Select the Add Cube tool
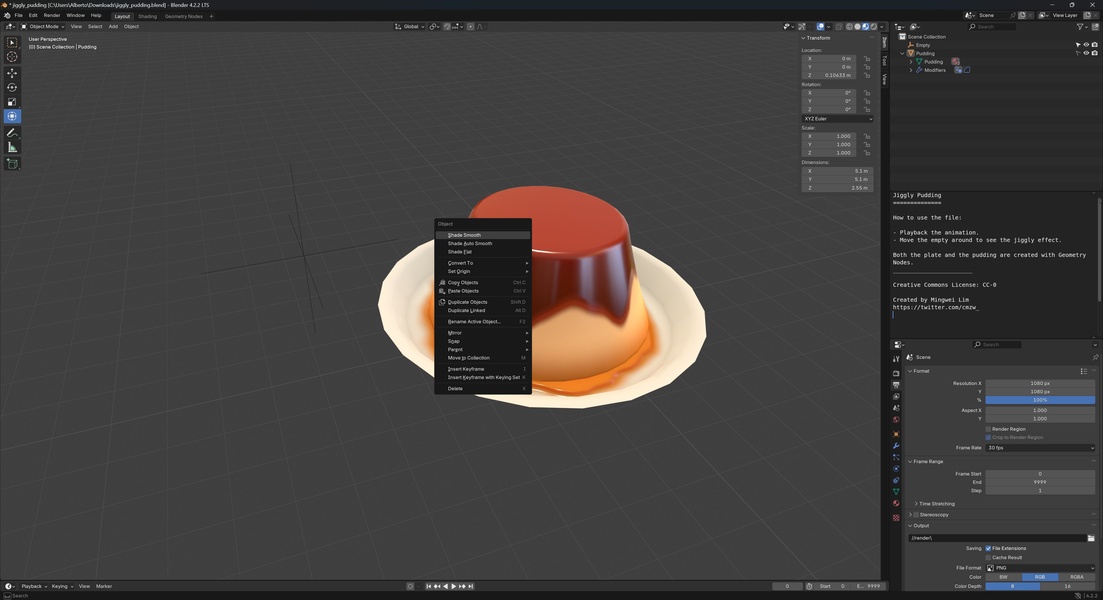 tap(12, 163)
